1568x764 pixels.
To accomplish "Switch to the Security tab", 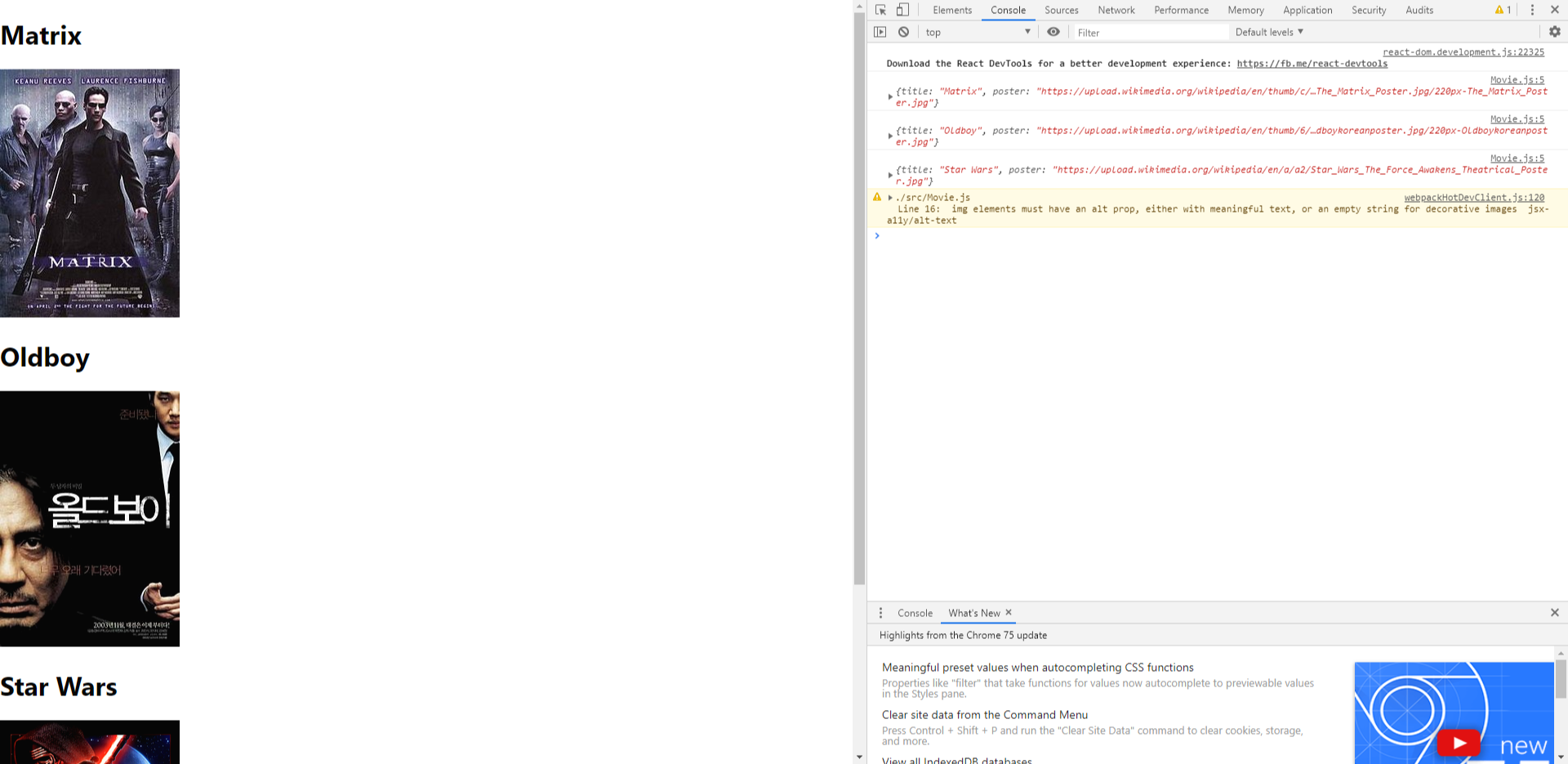I will [x=1369, y=10].
